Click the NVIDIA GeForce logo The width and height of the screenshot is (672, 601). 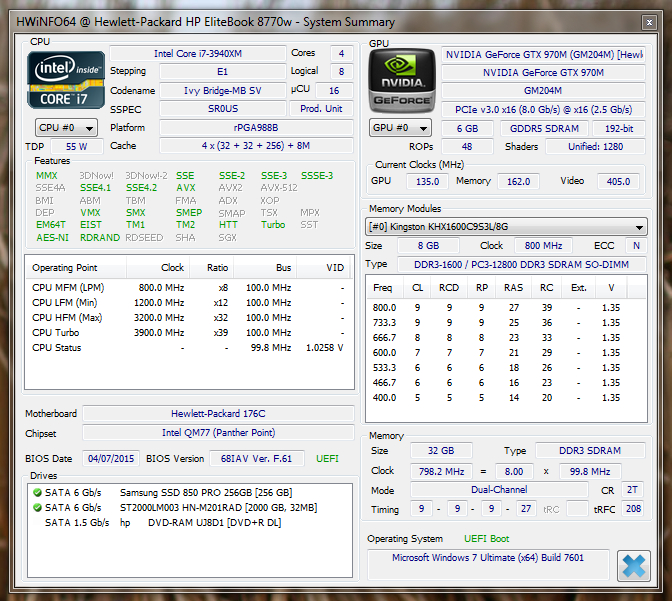[x=402, y=80]
